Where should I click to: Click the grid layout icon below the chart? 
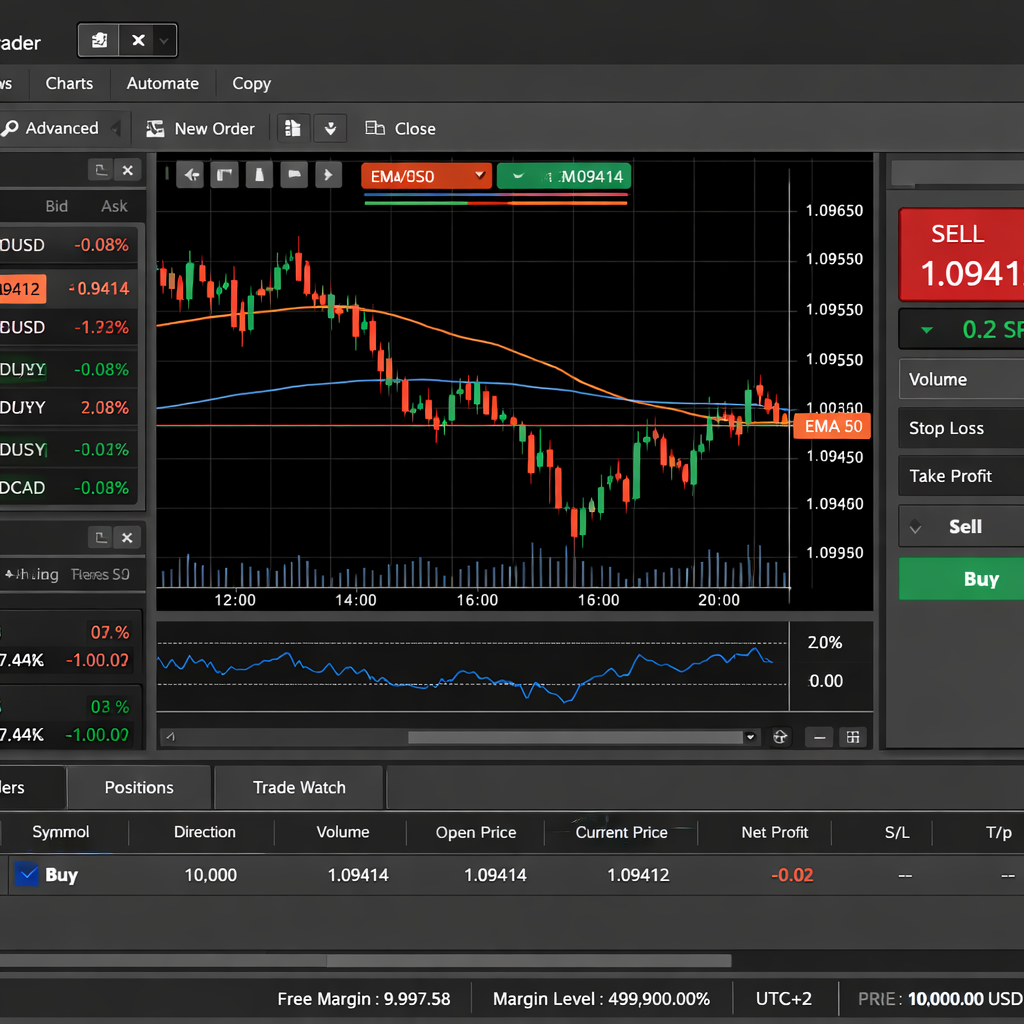[853, 737]
